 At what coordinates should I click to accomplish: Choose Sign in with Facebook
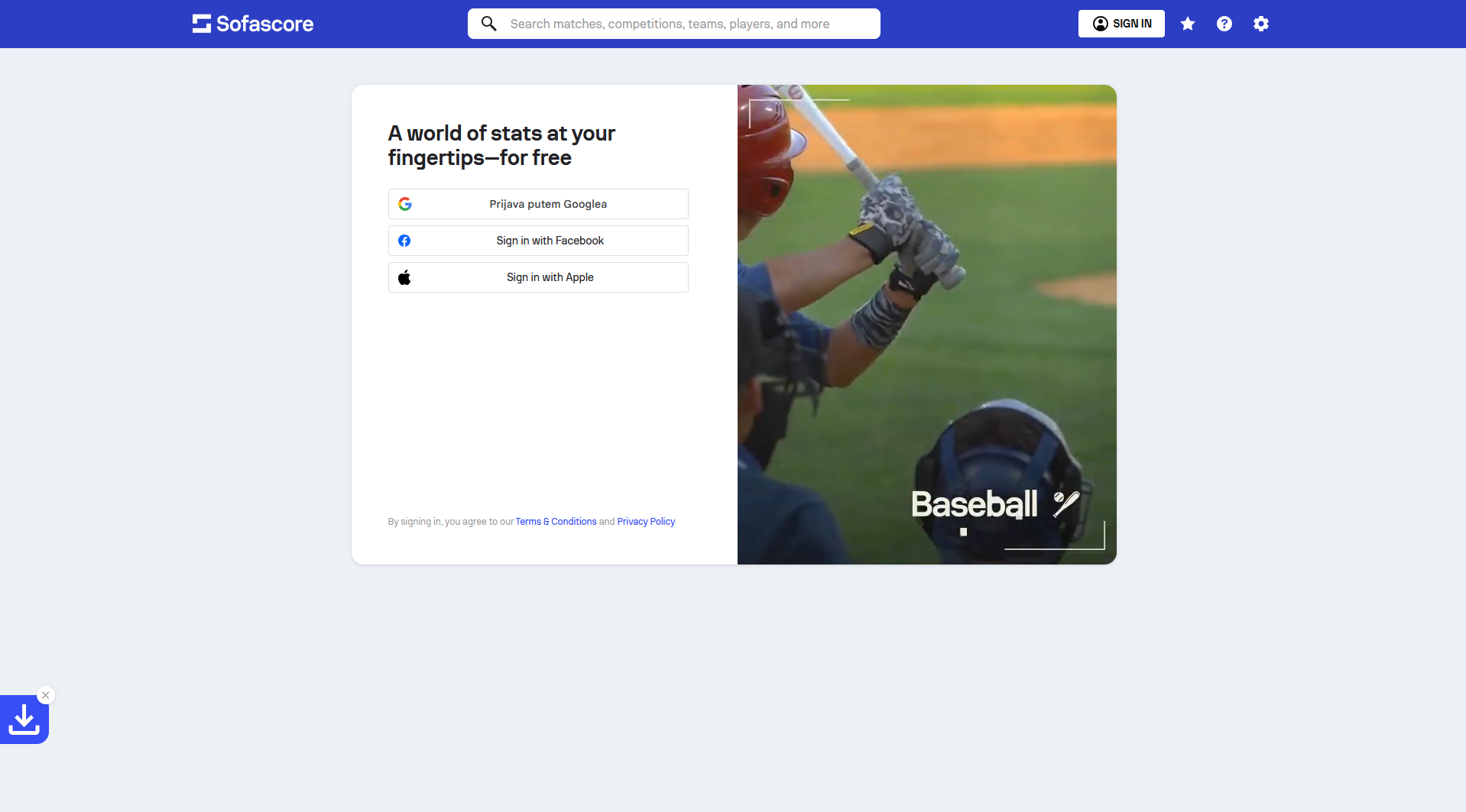click(x=538, y=241)
